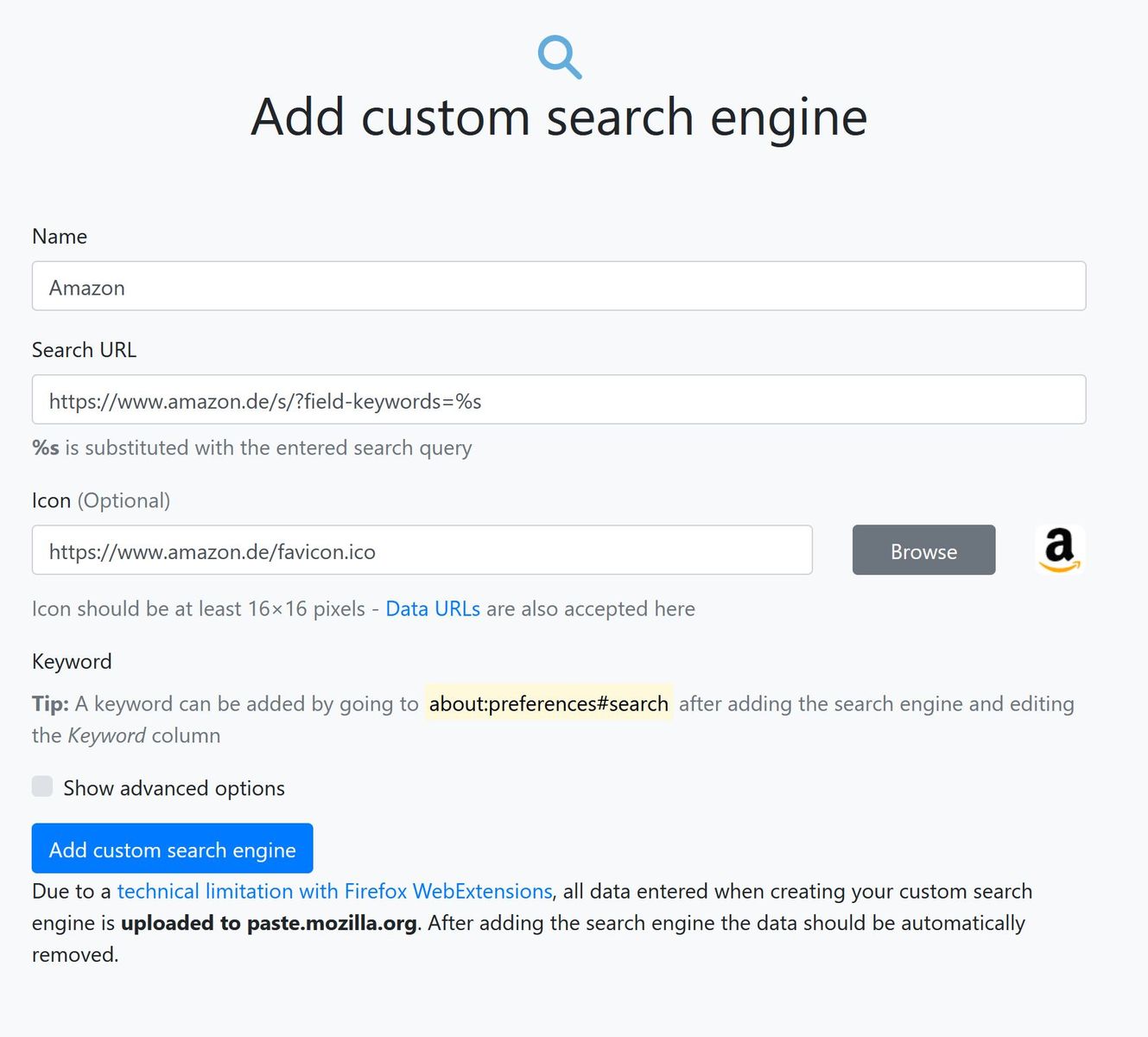Click the bold '%s' hint text
This screenshot has height=1037, width=1148.
coord(45,448)
